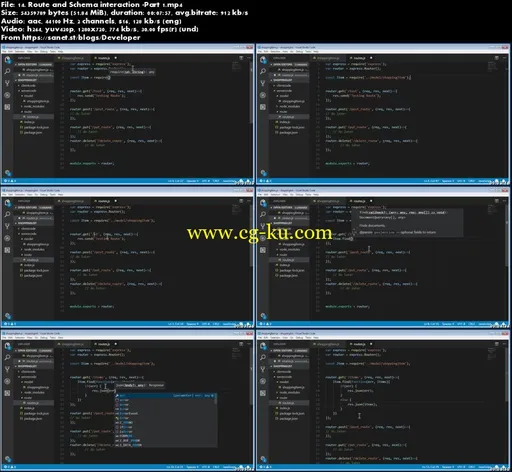This screenshot has height=472, width=512.
Task: Collapse route folder in fifth thumbnail
Action: pos(27,398)
